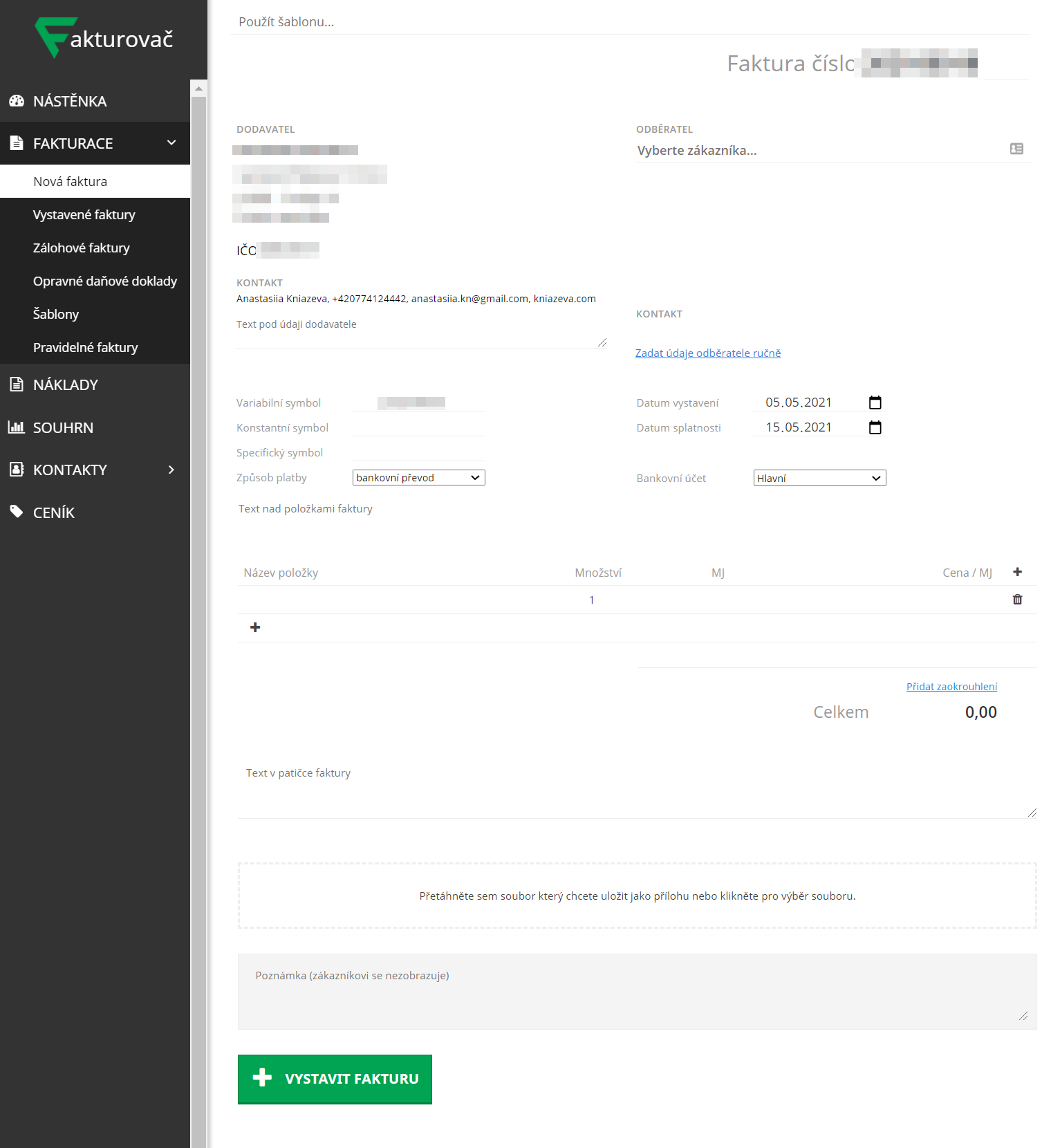Click Přidat zaokrouhlení link
The image size is (1051, 1148).
point(951,687)
